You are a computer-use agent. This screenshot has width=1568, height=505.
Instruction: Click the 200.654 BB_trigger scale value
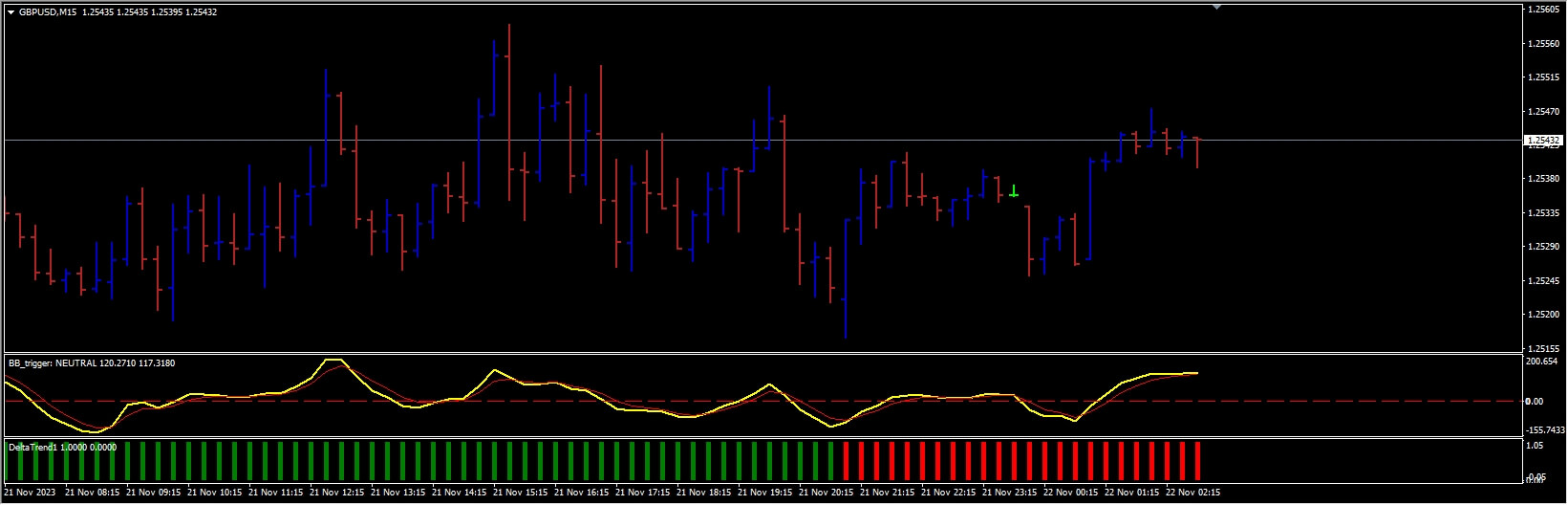tap(1542, 362)
